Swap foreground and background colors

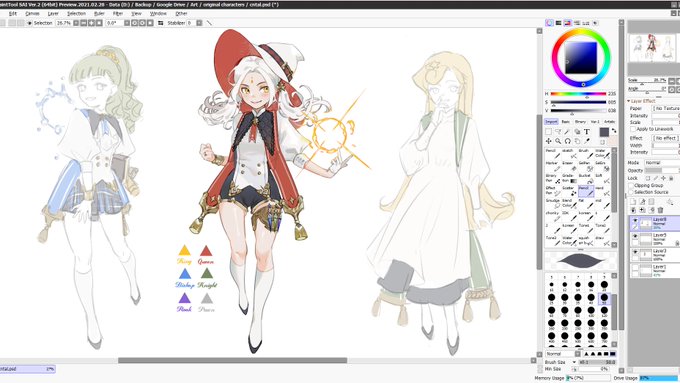coord(614,131)
